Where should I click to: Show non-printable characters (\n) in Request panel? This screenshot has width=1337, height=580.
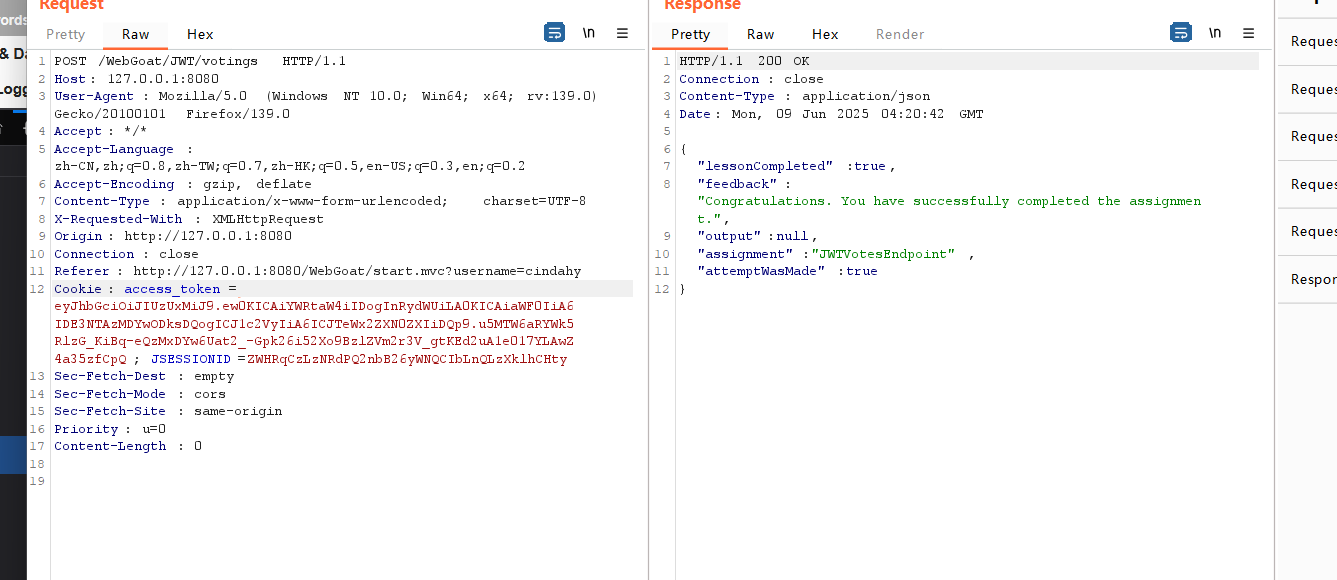pos(589,33)
